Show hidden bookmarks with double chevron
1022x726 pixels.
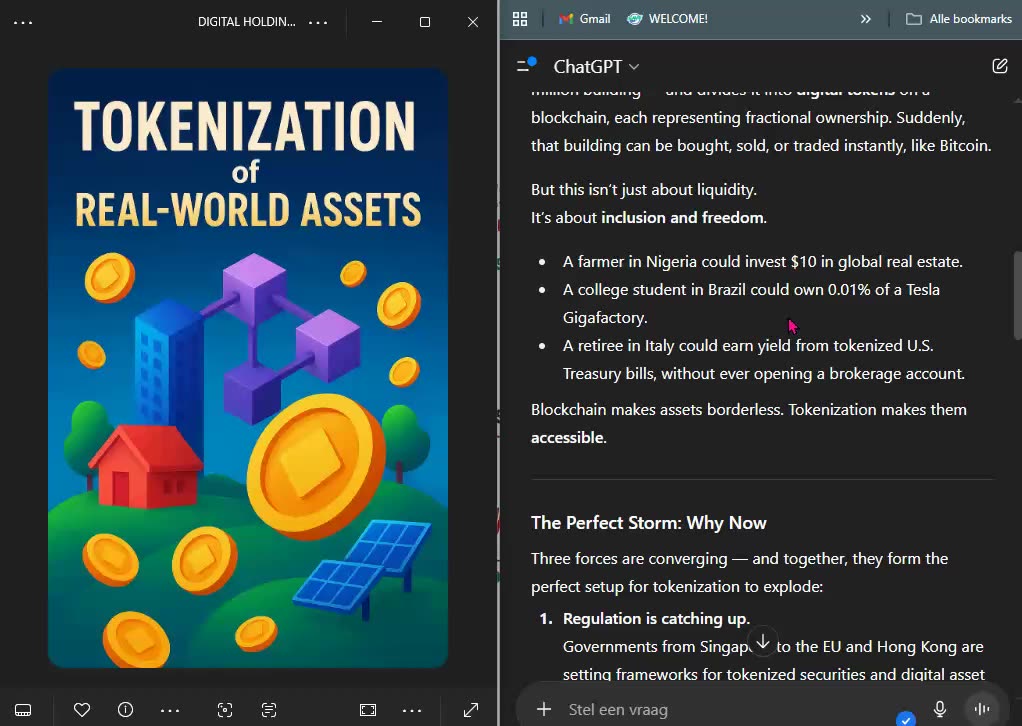866,19
